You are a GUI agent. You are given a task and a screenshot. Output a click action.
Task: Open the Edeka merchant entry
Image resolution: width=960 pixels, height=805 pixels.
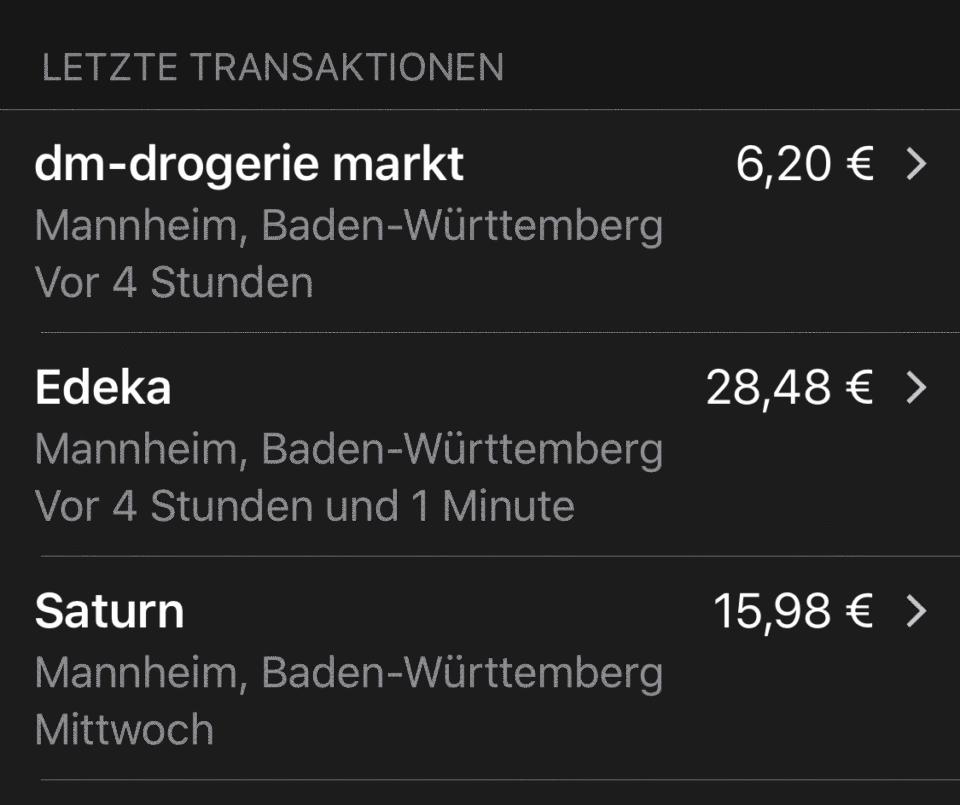pyautogui.click(x=103, y=388)
